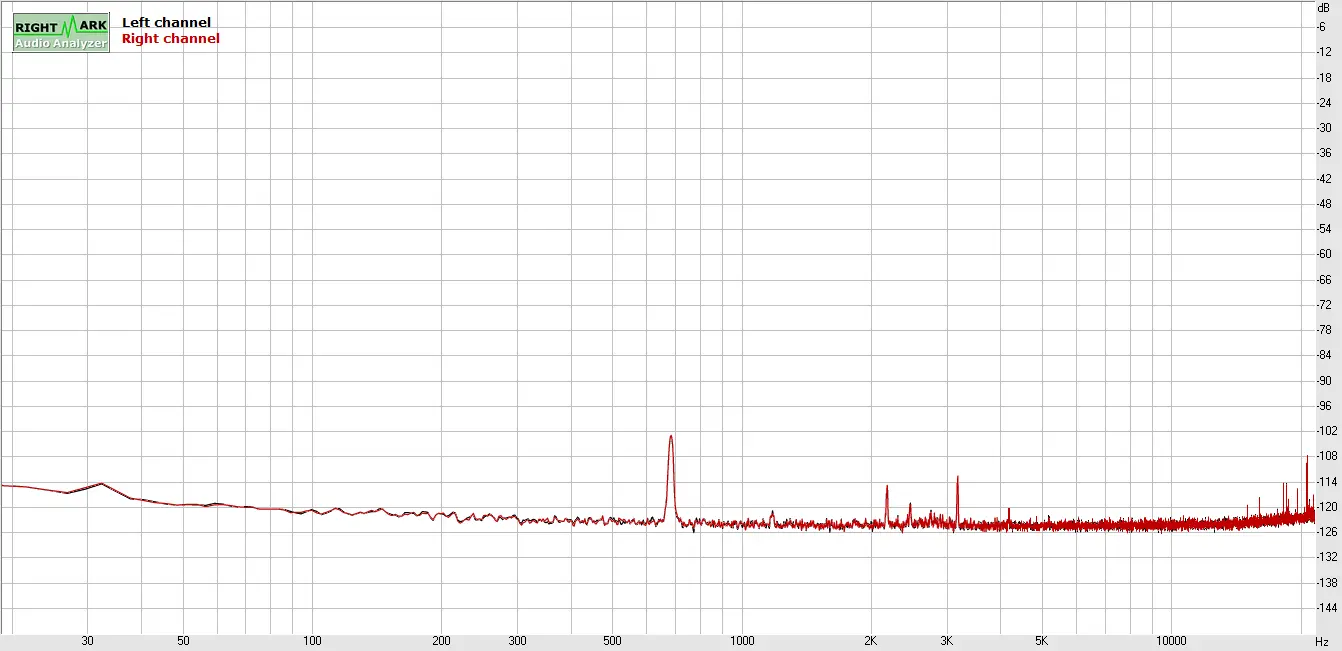This screenshot has width=1342, height=651.
Task: Select the Right channel legend label
Action: click(x=170, y=39)
